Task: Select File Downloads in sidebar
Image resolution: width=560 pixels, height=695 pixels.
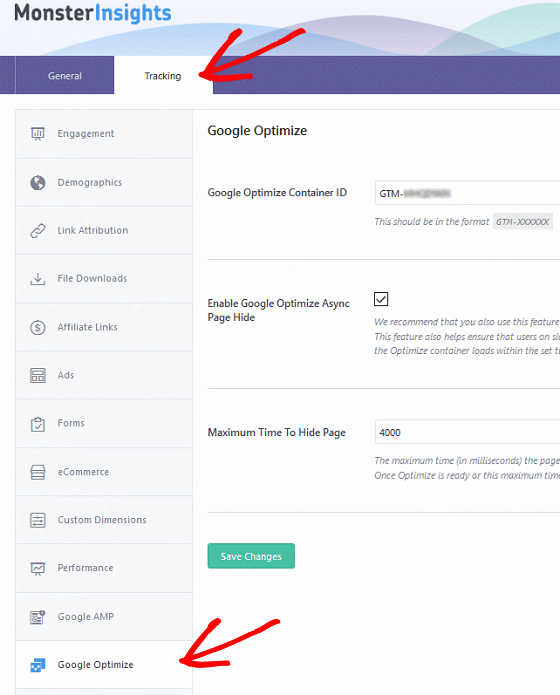Action: (x=104, y=279)
